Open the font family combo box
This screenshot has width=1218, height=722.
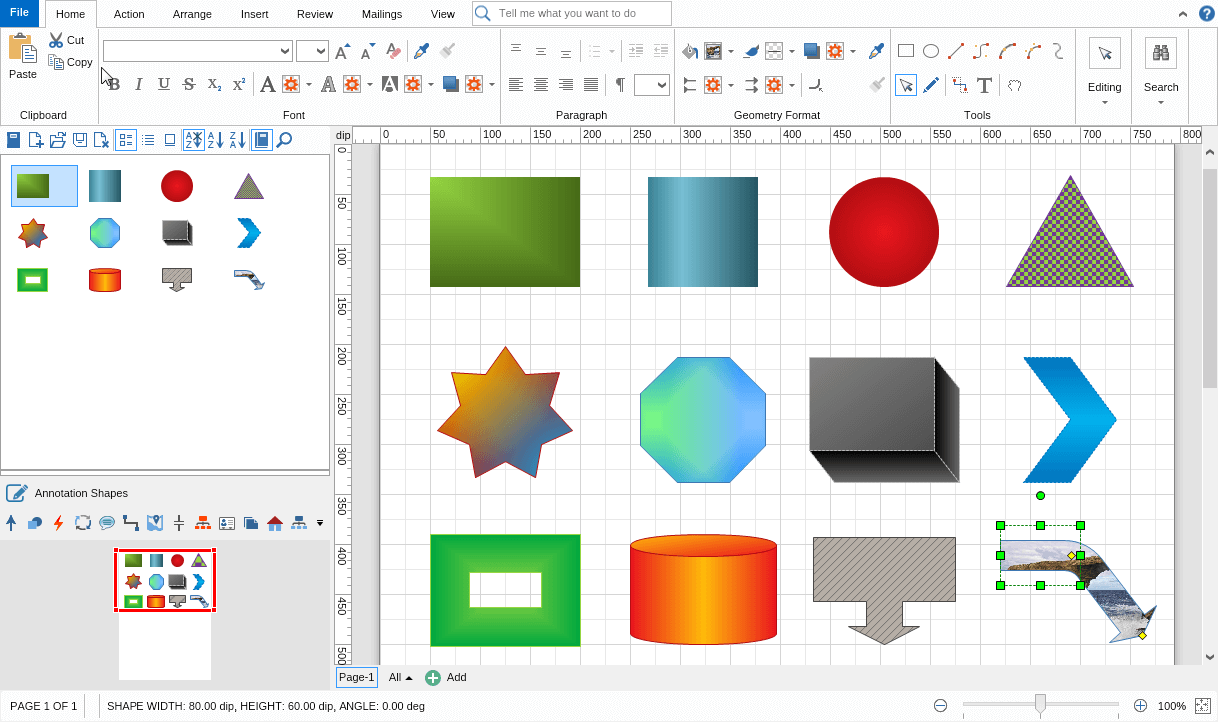point(198,51)
